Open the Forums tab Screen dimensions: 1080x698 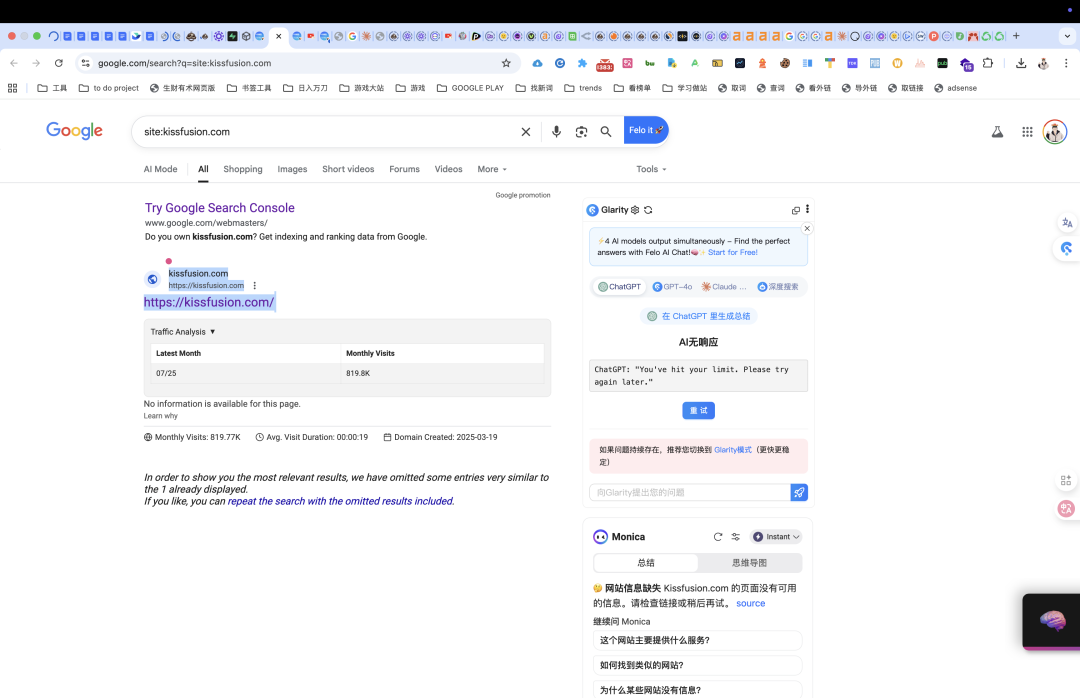tap(404, 169)
